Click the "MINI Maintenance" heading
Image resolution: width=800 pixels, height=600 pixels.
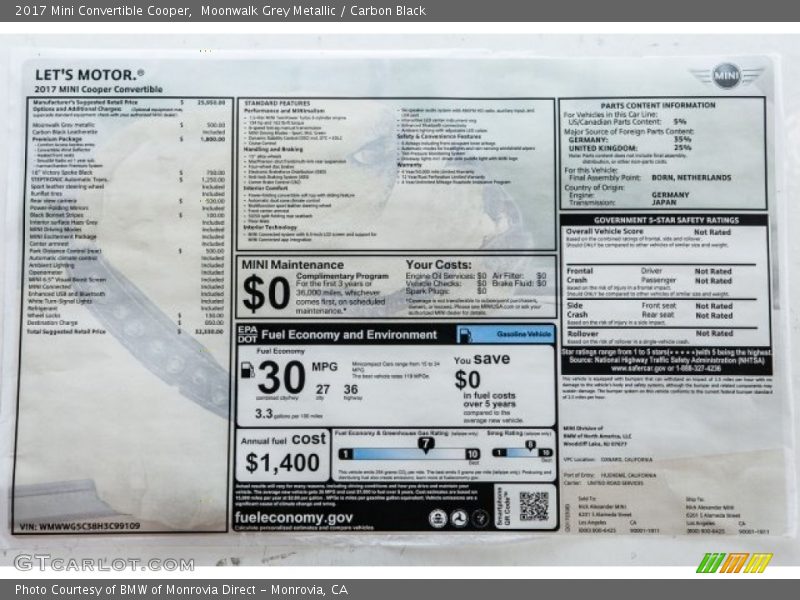(292, 264)
